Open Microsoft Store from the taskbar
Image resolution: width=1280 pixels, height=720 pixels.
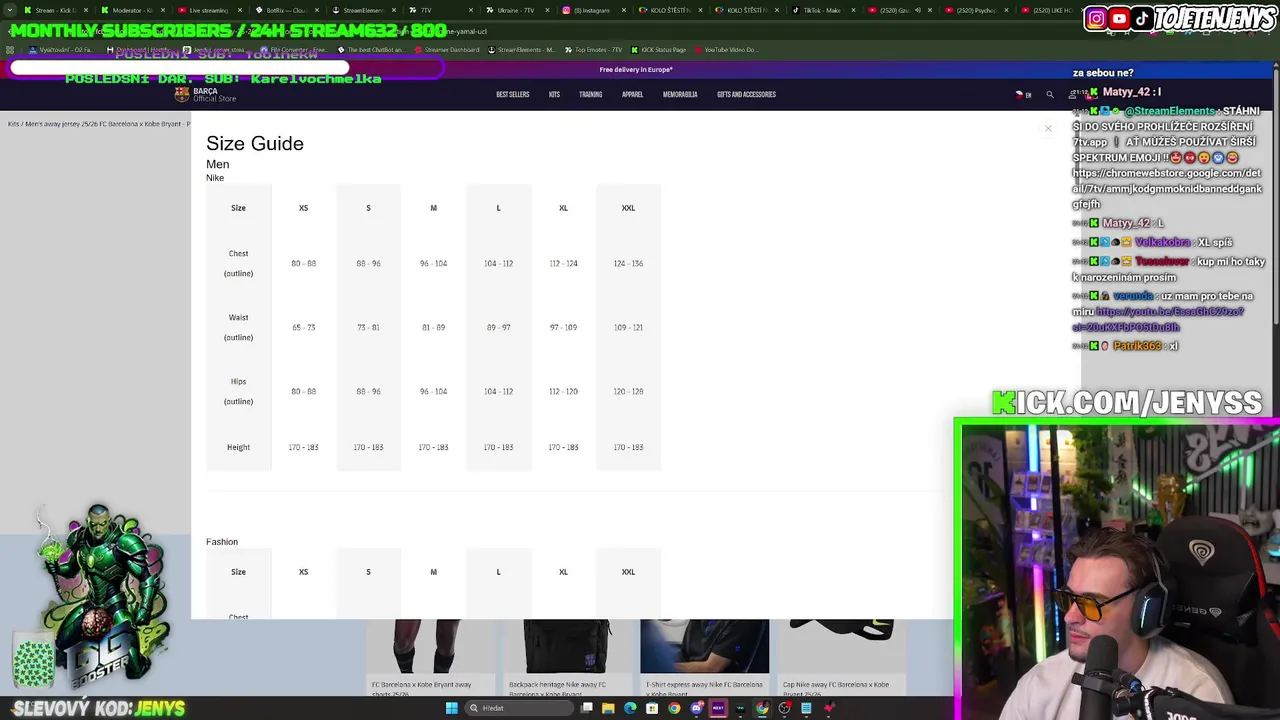(x=652, y=708)
